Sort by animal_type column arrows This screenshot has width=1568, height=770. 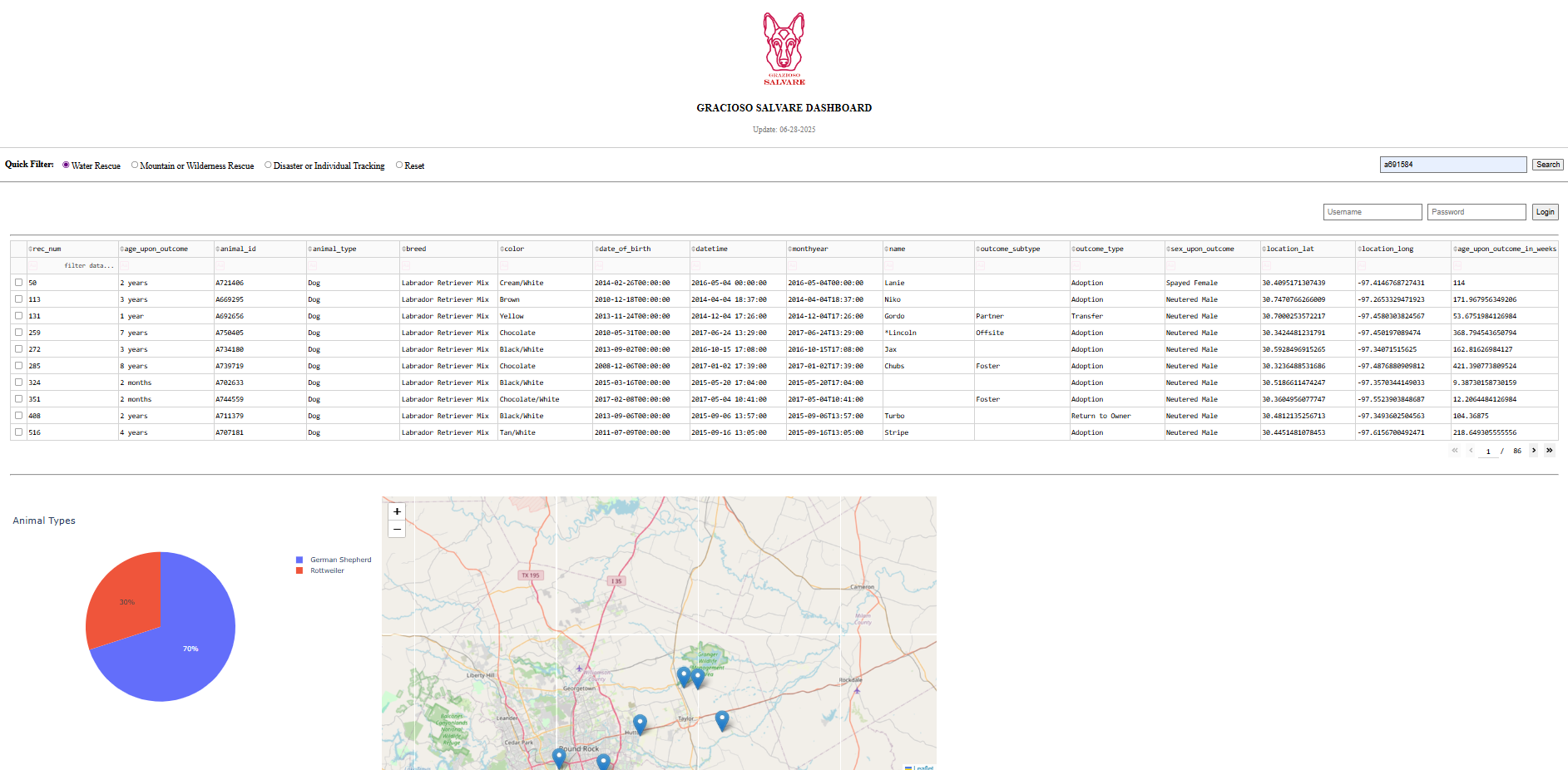click(310, 249)
